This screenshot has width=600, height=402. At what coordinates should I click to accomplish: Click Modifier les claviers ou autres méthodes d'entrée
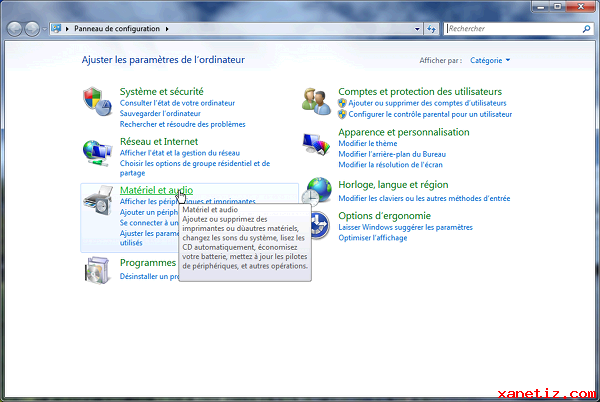pos(424,198)
